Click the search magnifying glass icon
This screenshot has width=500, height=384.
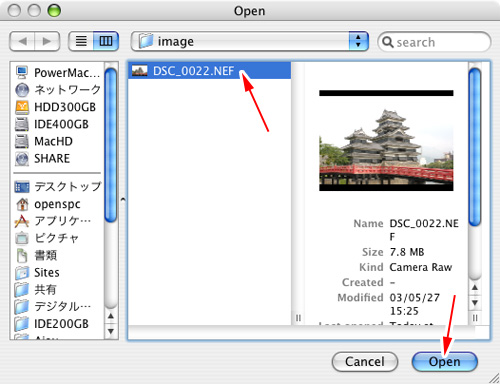[x=388, y=42]
